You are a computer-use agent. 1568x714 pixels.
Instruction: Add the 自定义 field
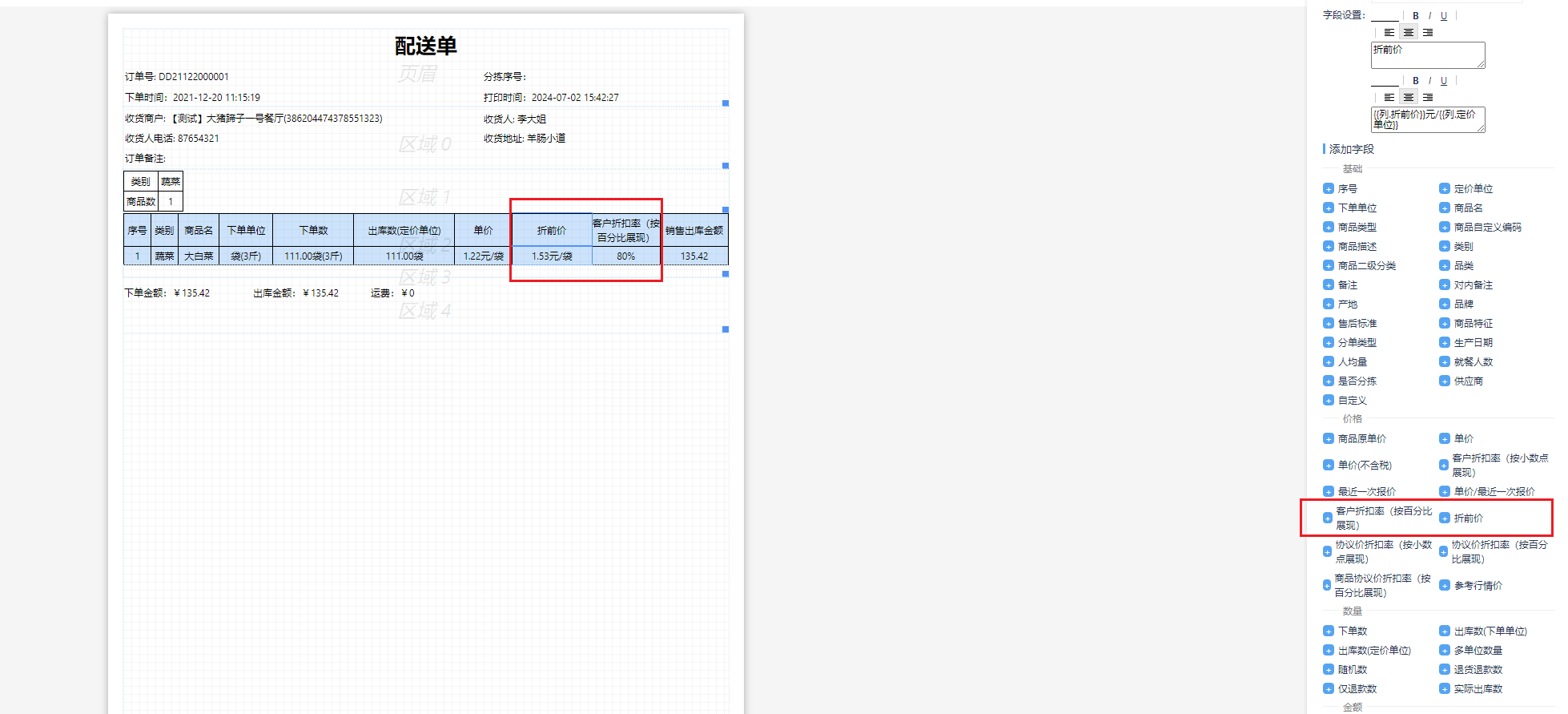tap(1329, 401)
